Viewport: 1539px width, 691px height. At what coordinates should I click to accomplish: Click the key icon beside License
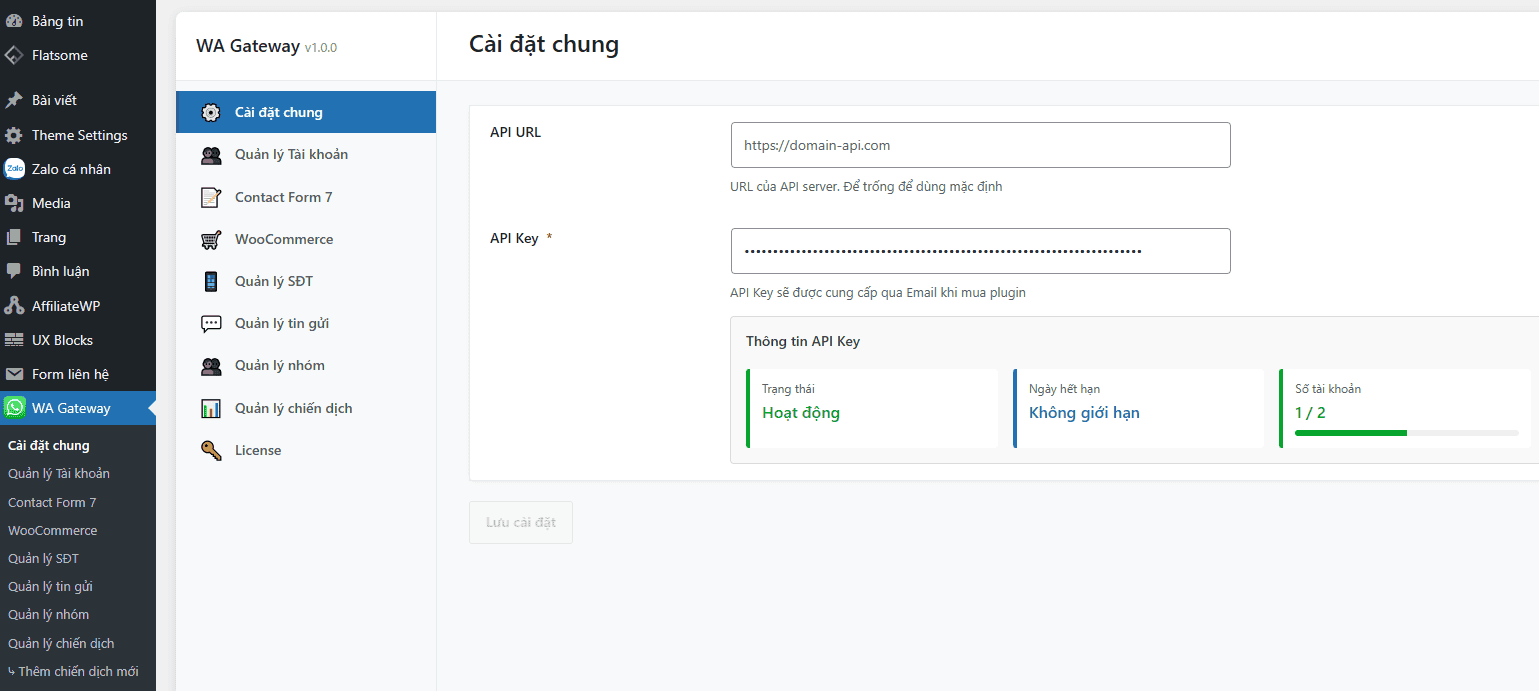tap(211, 451)
